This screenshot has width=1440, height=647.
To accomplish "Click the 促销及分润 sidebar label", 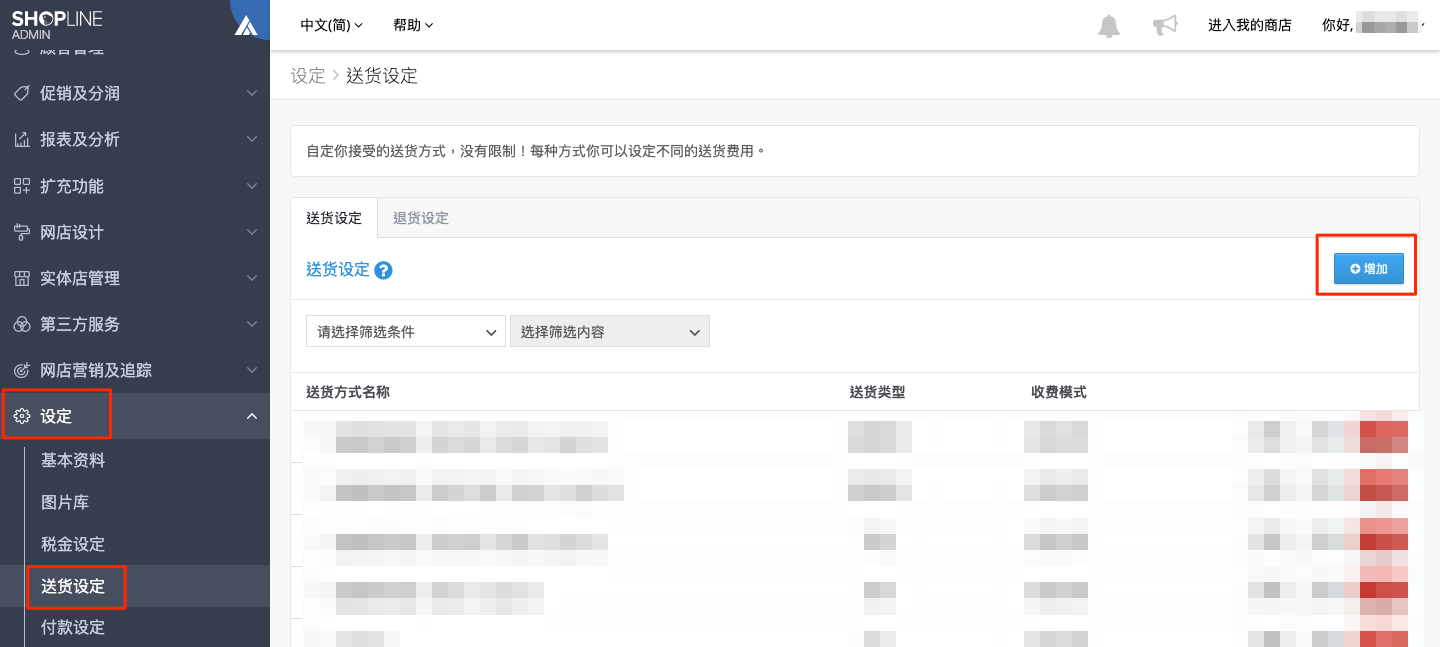I will 80,93.
